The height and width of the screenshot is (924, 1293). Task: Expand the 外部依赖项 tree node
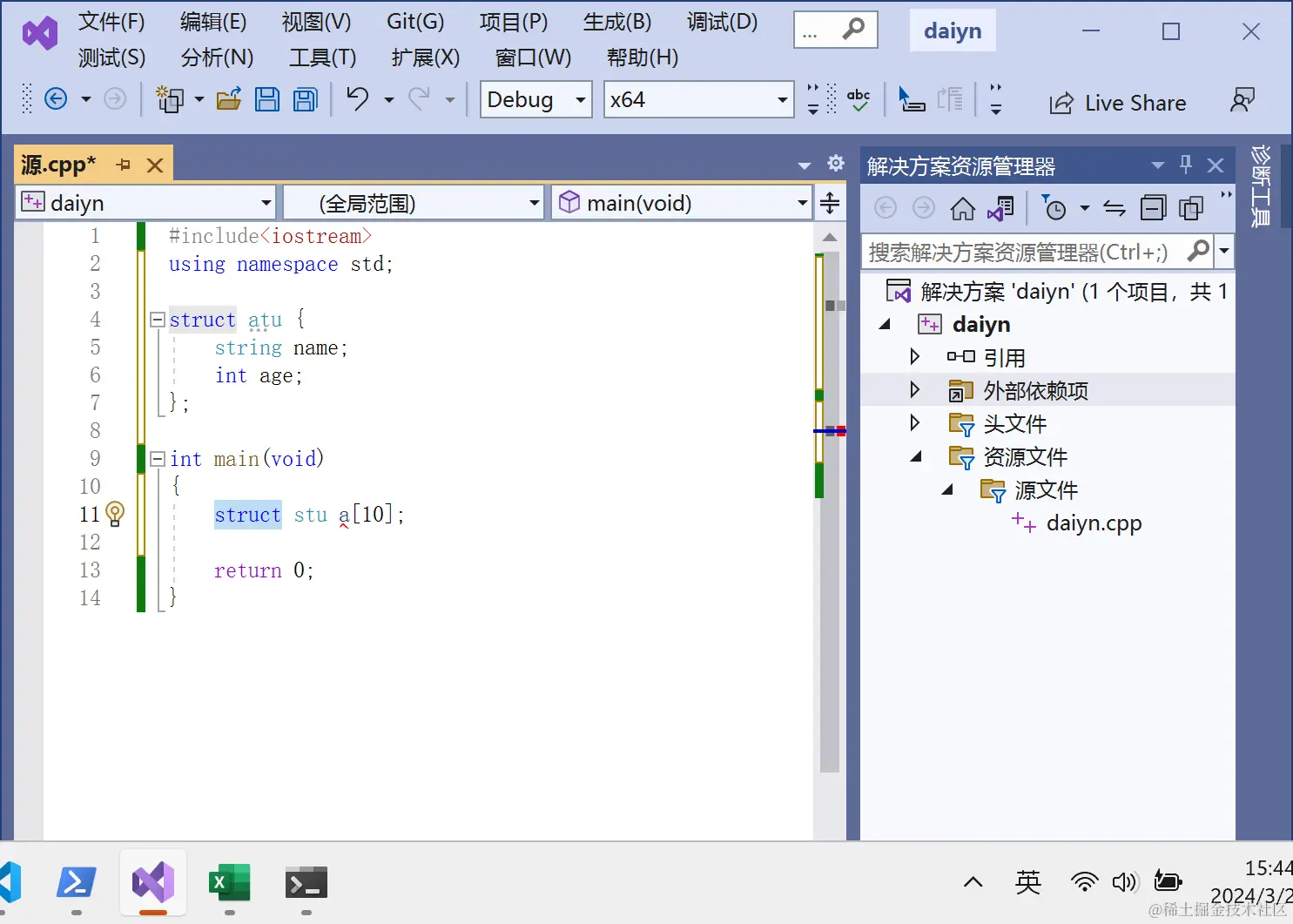[x=914, y=389]
